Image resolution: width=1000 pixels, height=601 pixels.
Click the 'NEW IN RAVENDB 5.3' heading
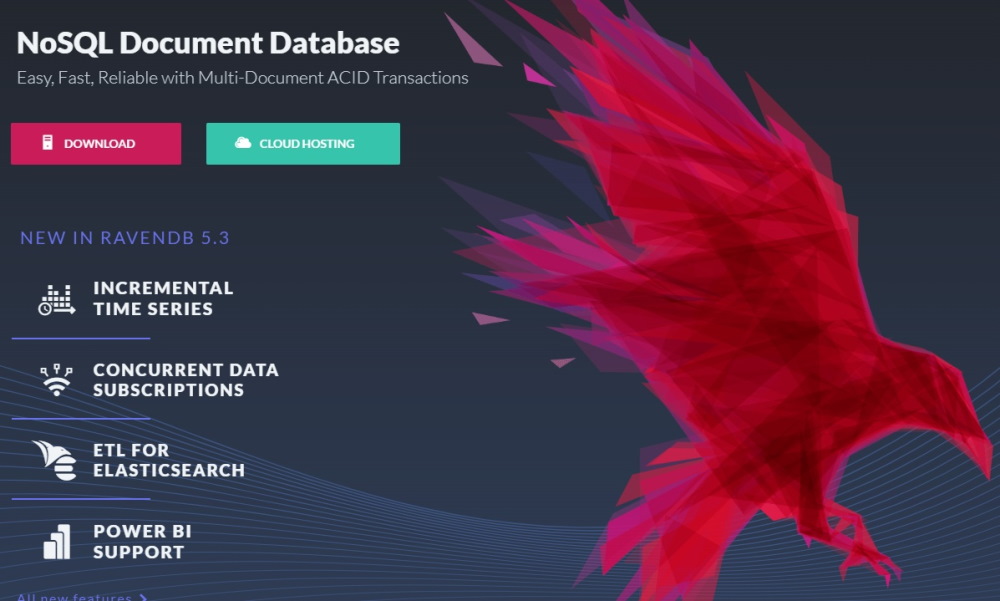tap(125, 238)
